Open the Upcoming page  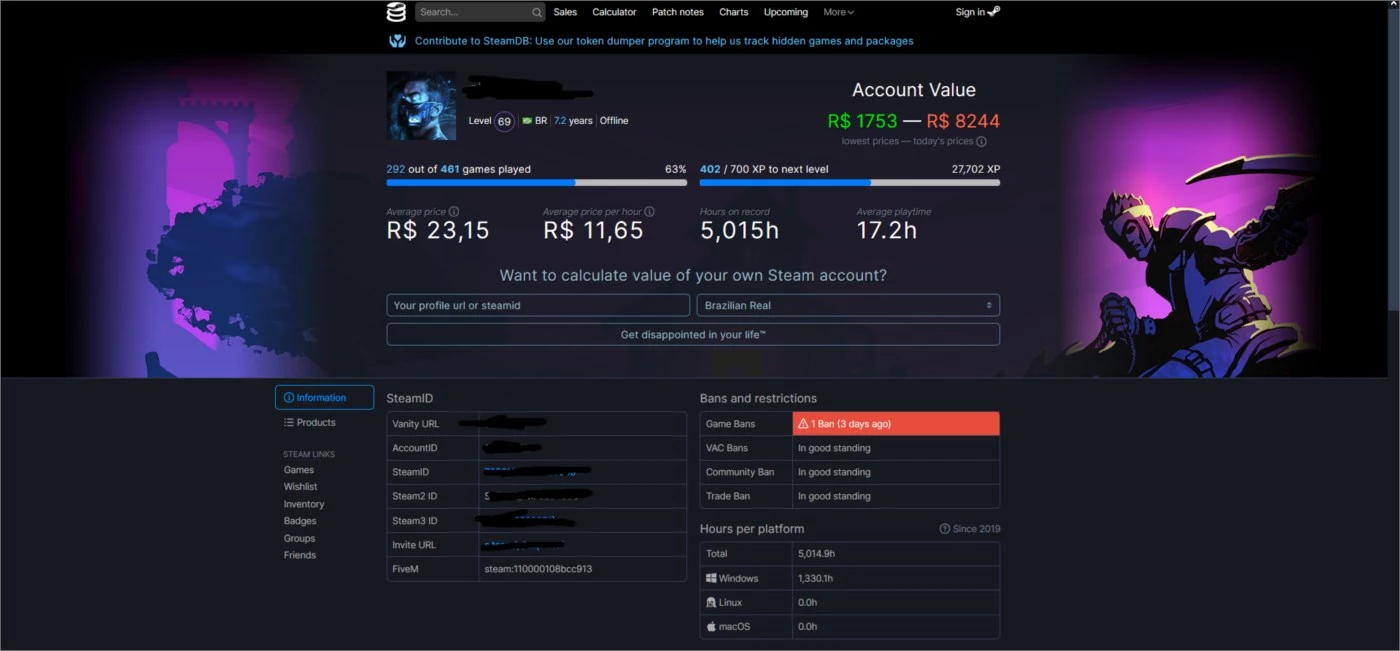(x=786, y=12)
